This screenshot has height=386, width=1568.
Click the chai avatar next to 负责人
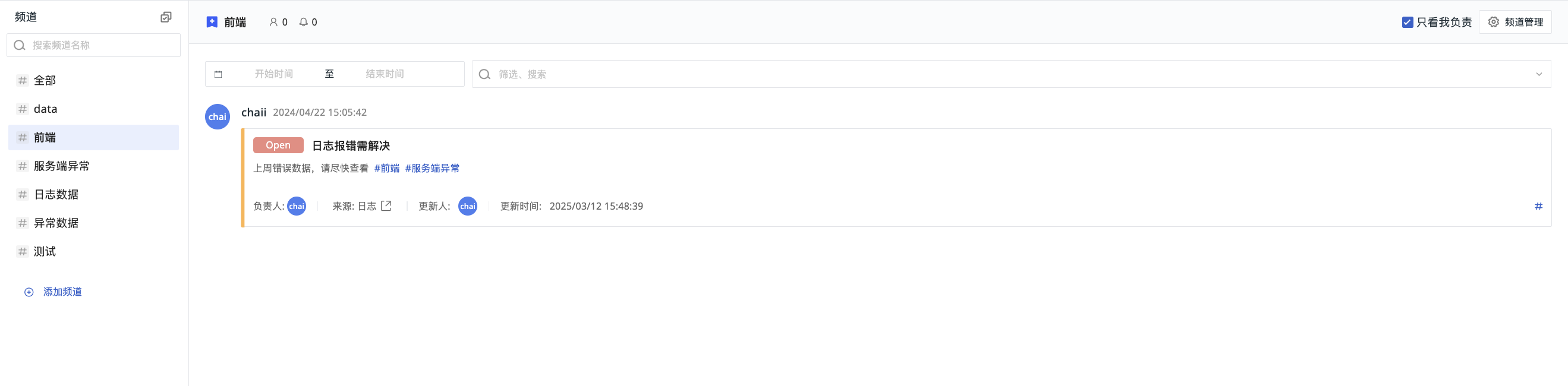coord(297,206)
